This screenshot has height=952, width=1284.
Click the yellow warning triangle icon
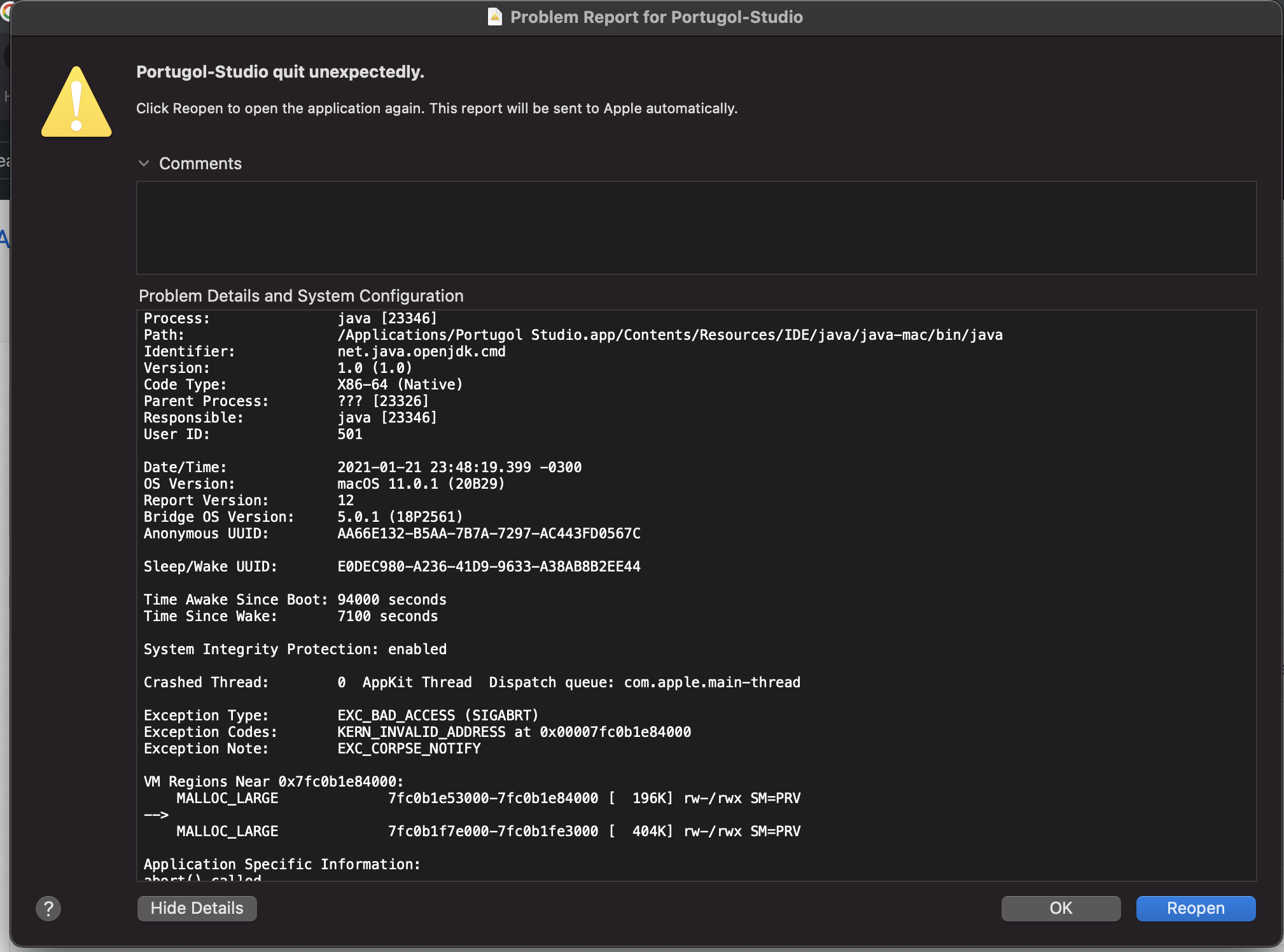click(76, 102)
